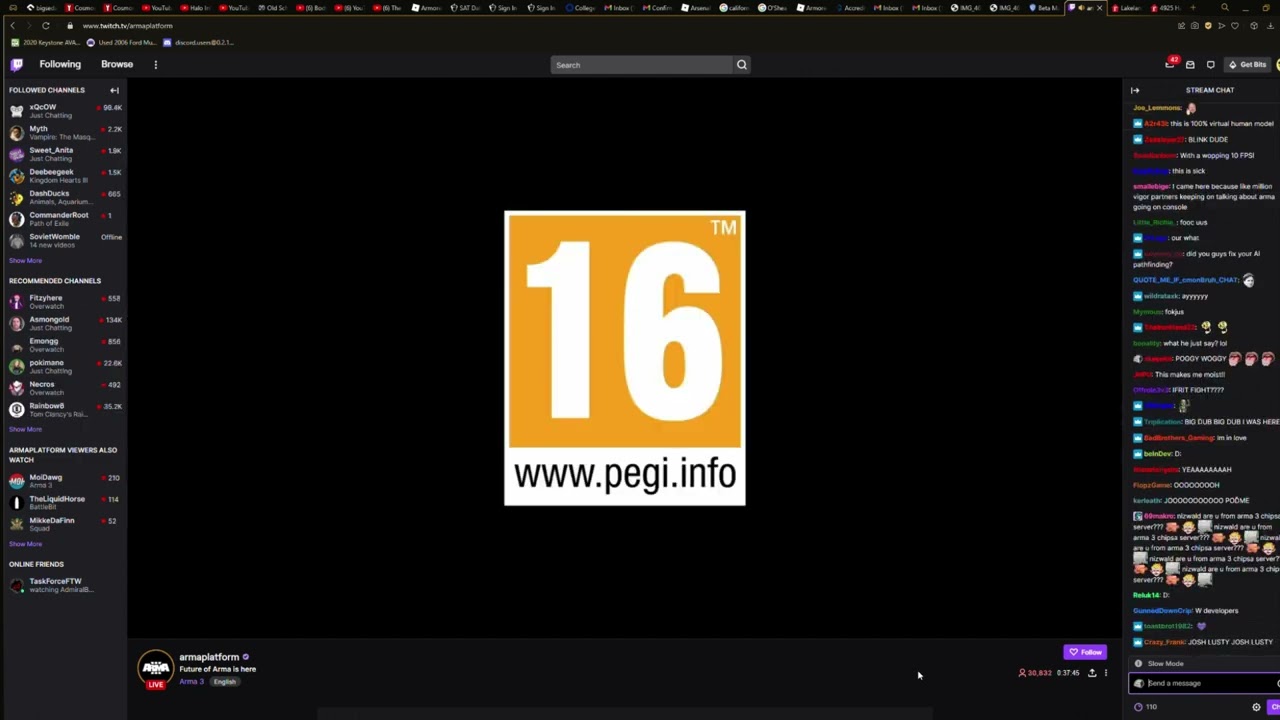1280x720 pixels.
Task: Open CommanderRoot channel
Action: (x=65, y=219)
